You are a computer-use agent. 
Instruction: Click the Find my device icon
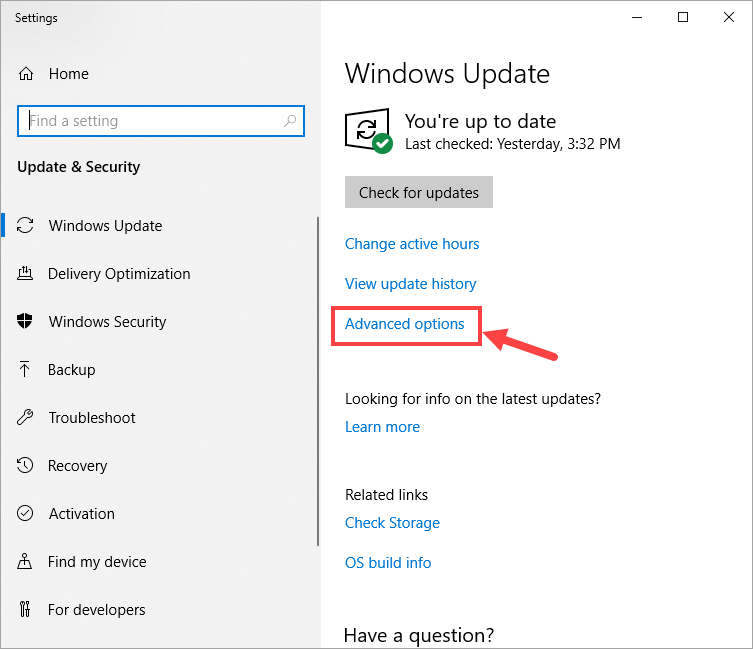pyautogui.click(x=27, y=562)
